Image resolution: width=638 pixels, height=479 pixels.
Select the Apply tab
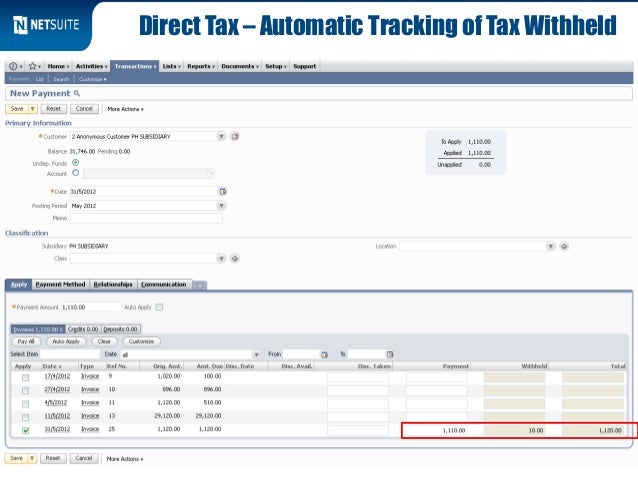click(x=19, y=284)
